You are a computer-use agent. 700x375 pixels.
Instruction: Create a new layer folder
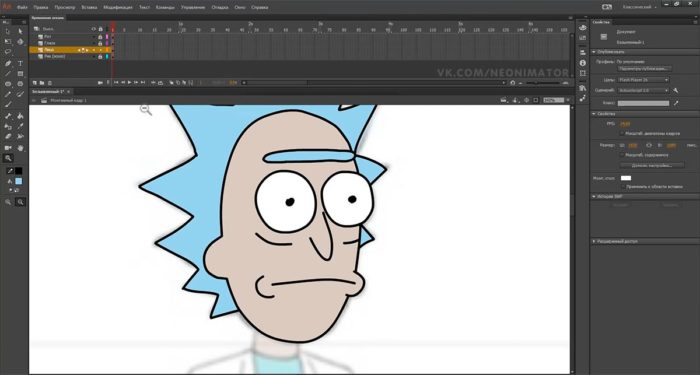pos(42,83)
